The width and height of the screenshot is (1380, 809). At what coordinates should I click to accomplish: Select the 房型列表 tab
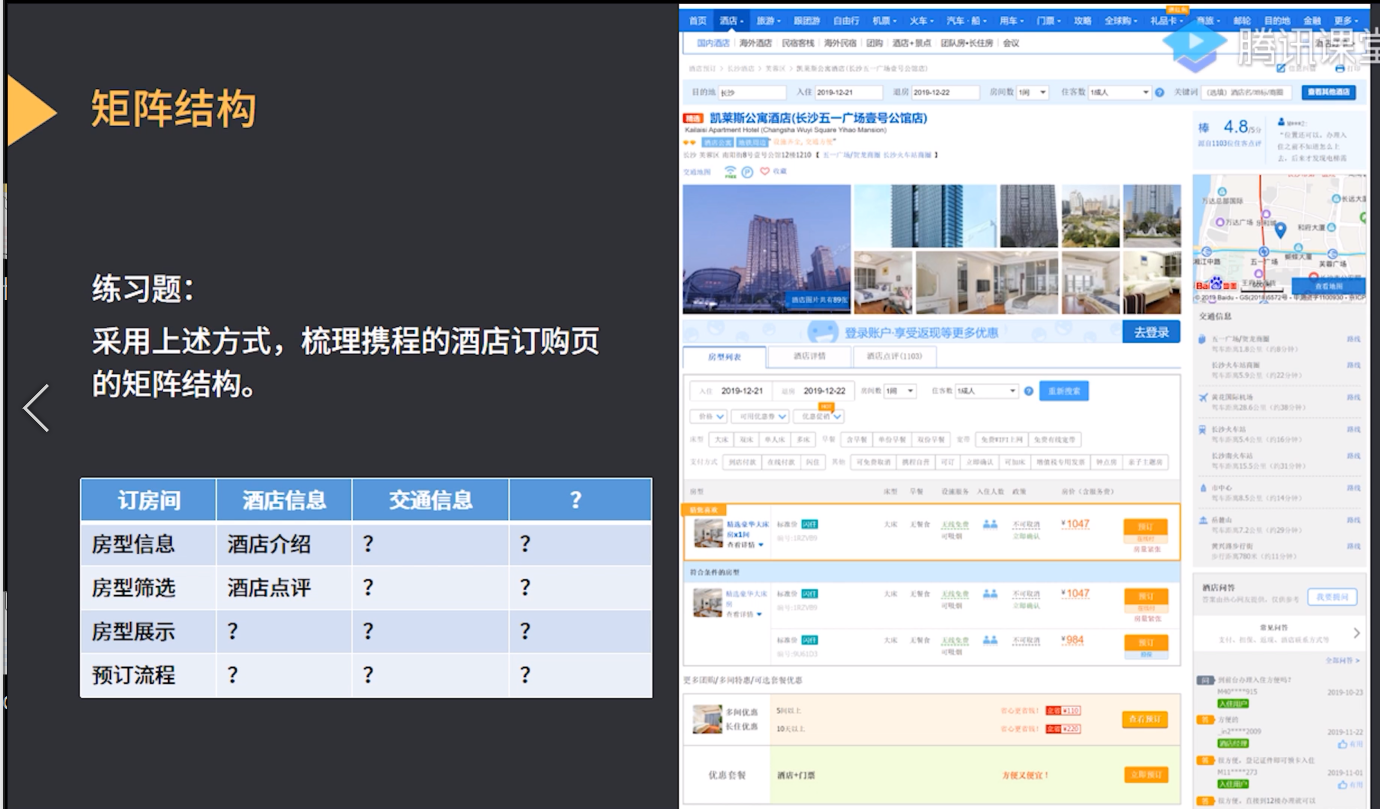tap(724, 356)
